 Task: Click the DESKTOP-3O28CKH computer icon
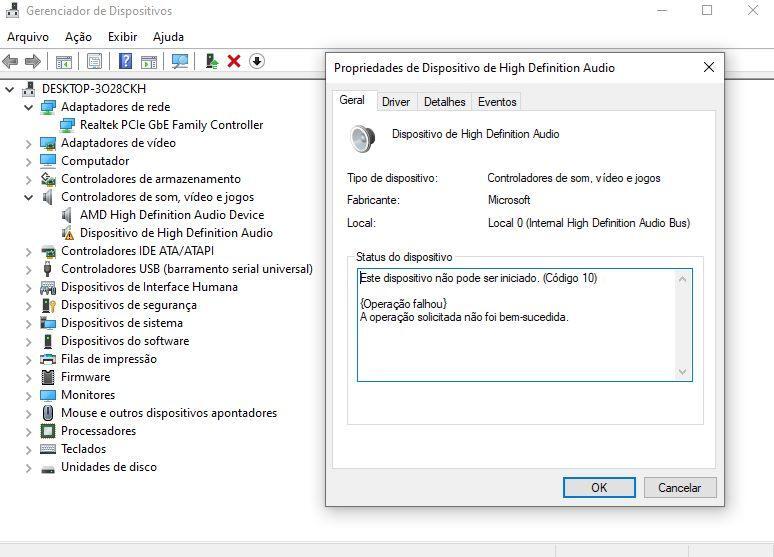tap(29, 89)
